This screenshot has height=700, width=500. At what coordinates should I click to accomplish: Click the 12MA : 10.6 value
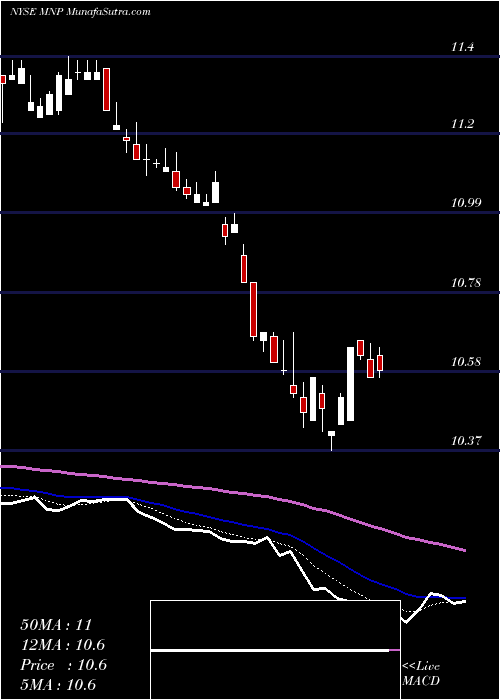(62, 645)
